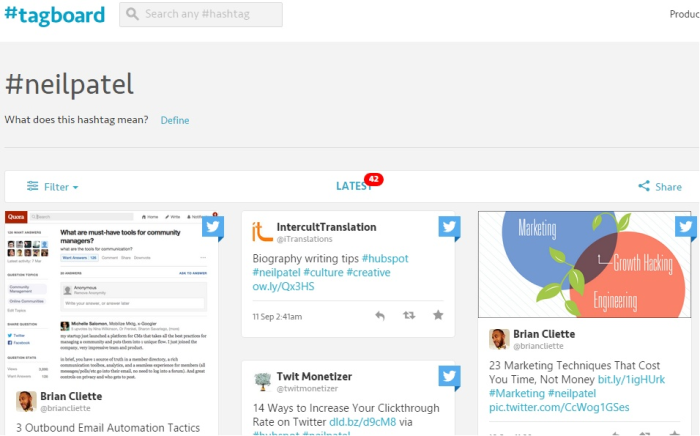Click the Twitter badge on the IntercultTranslation card
Screen dimensions: 700x436
449,228
